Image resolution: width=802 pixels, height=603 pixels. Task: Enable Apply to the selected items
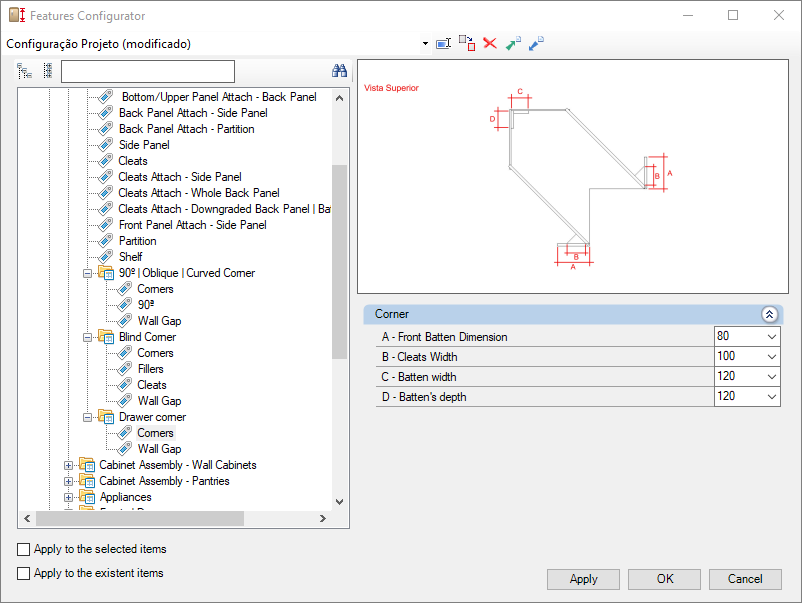pyautogui.click(x=24, y=549)
